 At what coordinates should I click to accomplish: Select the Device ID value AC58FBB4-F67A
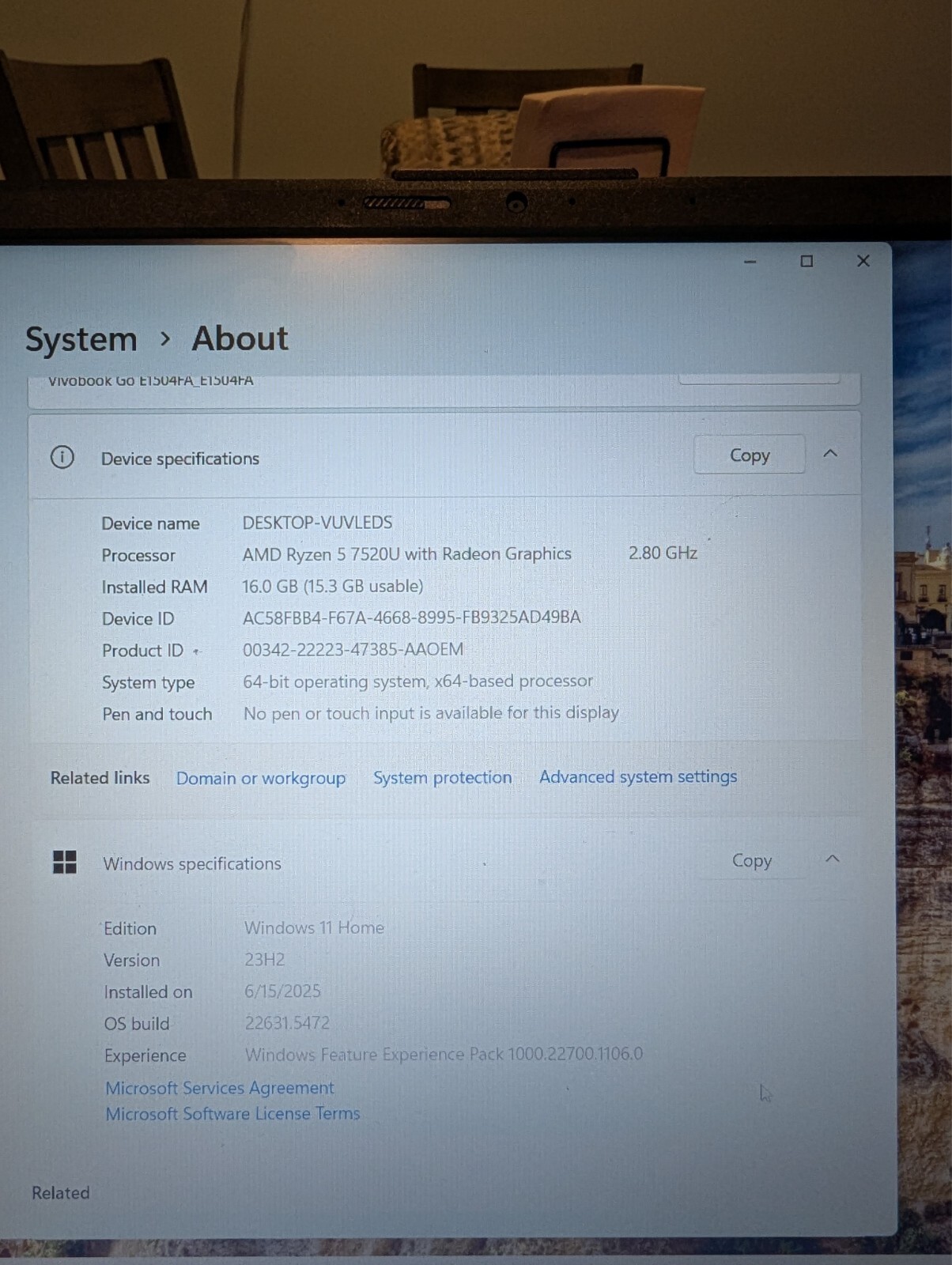coord(411,617)
